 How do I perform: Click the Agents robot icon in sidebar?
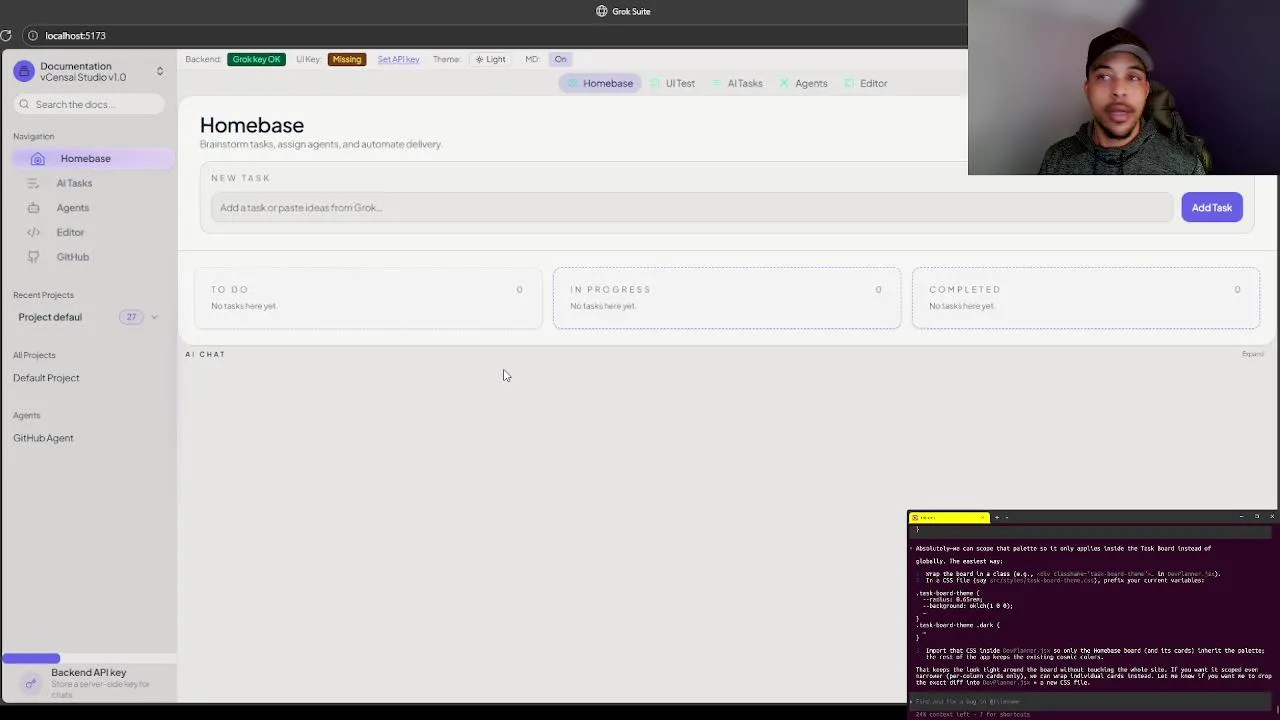pos(33,208)
